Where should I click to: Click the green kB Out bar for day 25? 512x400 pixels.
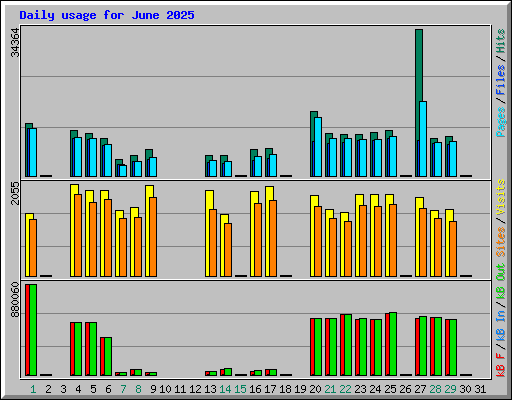[393, 344]
